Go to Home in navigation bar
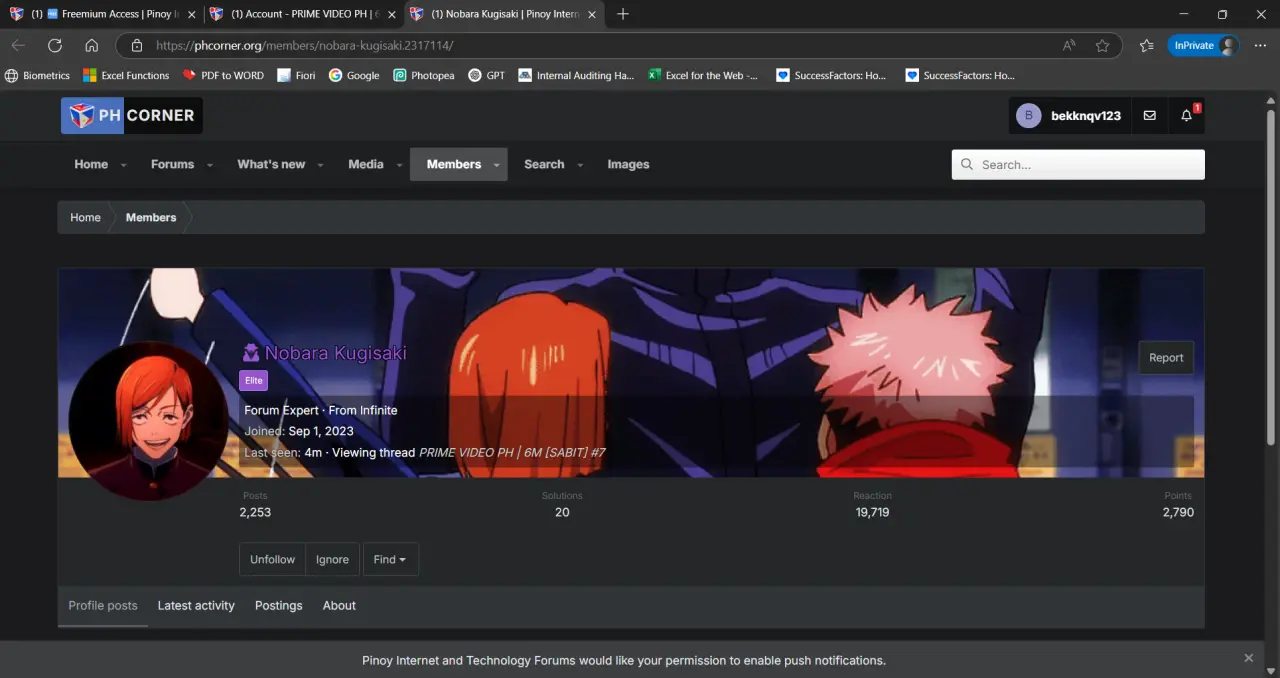 click(91, 164)
